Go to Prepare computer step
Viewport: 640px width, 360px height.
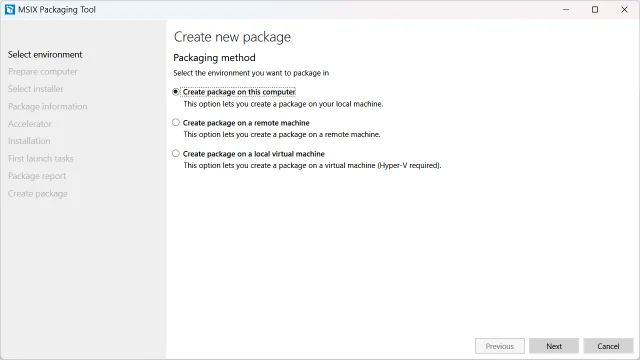click(42, 72)
